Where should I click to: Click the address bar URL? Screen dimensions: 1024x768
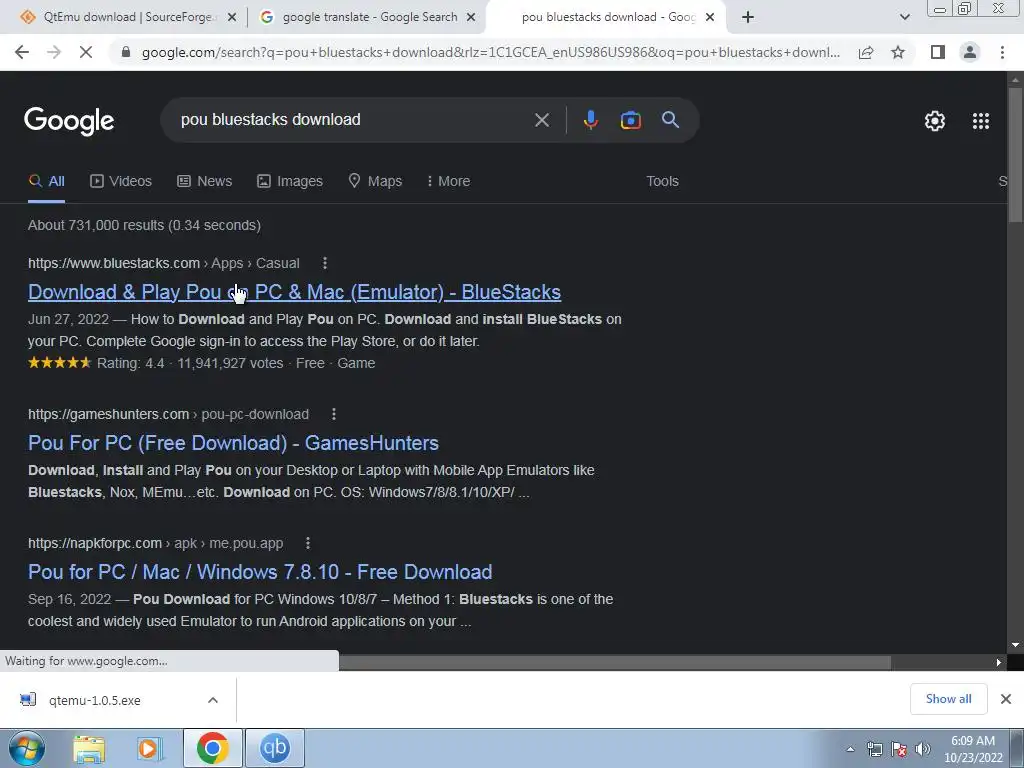pos(490,52)
